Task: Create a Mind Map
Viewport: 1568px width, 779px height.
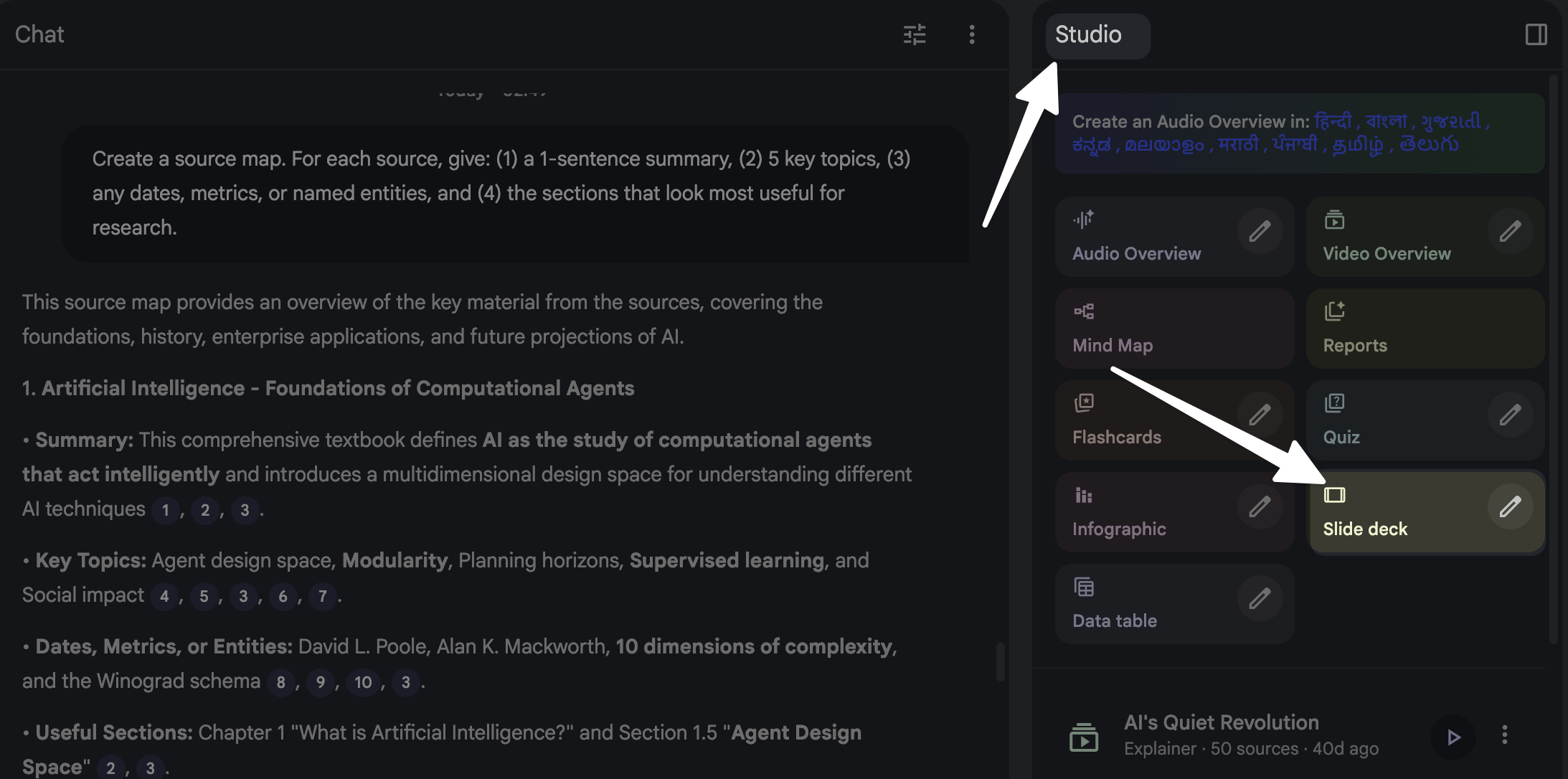Action: click(1113, 345)
